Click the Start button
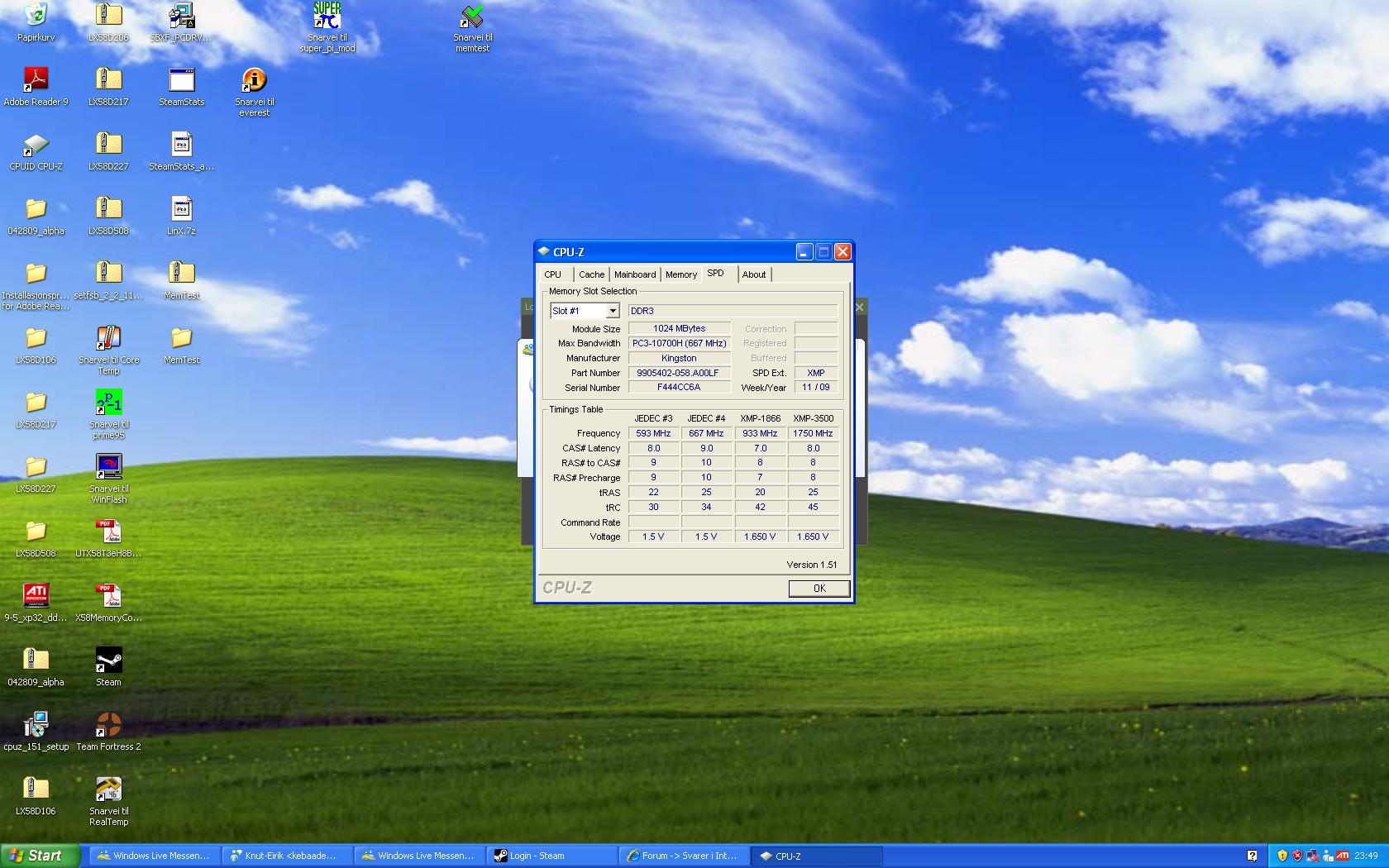This screenshot has height=868, width=1389. pyautogui.click(x=41, y=856)
